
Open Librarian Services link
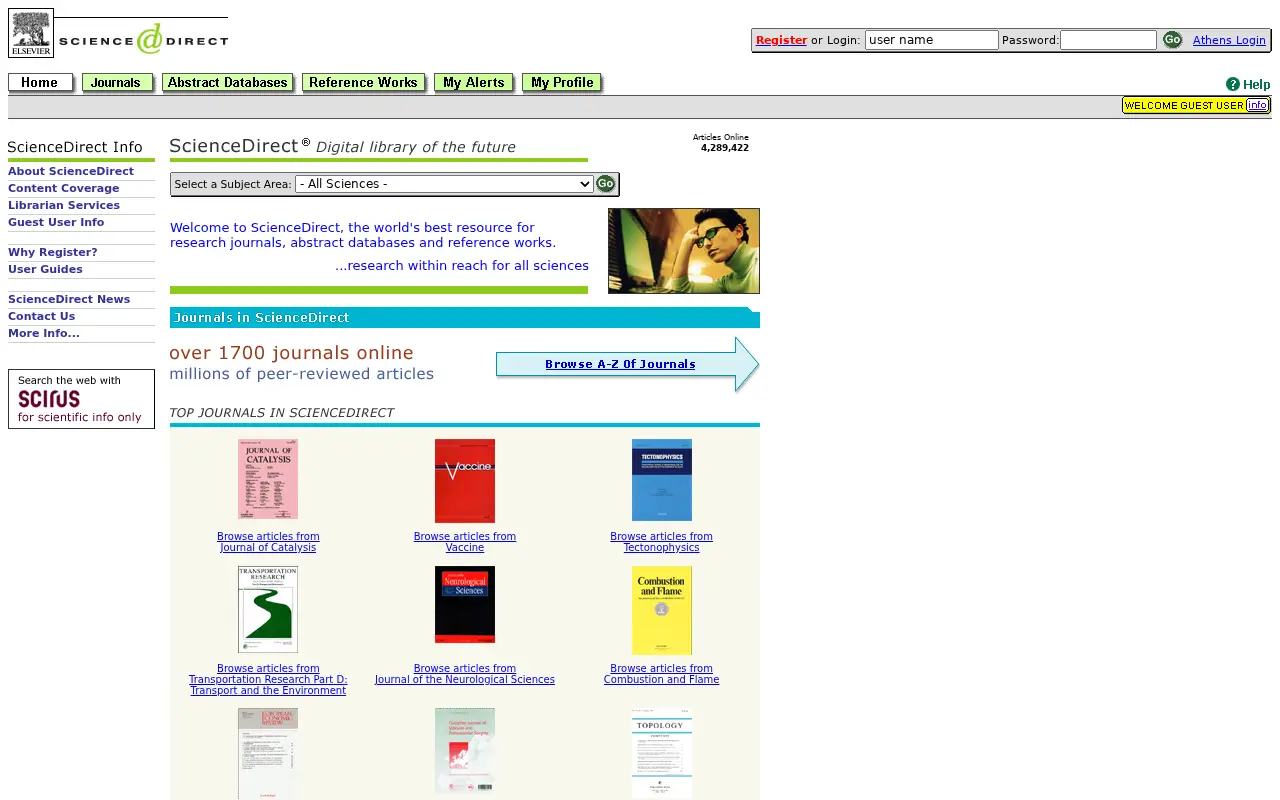64,205
